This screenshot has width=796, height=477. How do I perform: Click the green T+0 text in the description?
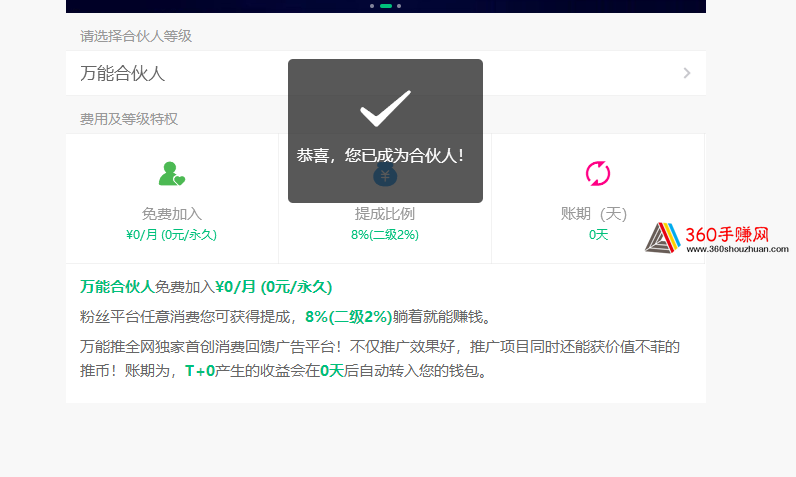click(200, 371)
